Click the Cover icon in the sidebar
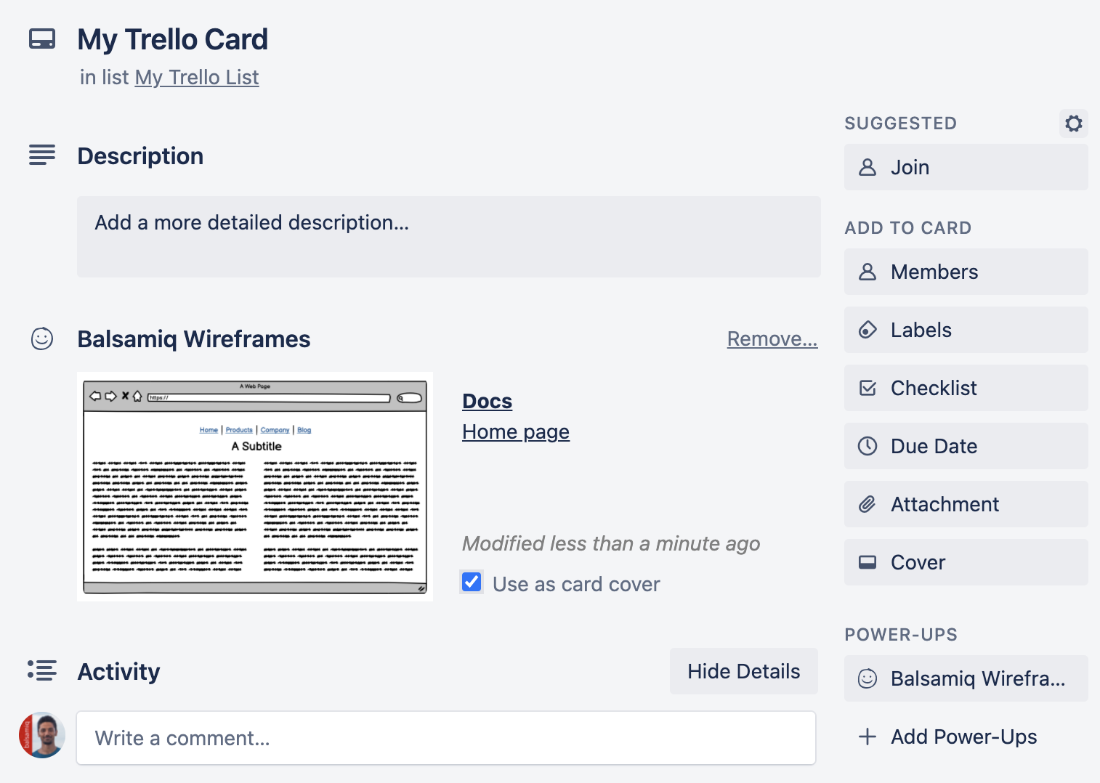The height and width of the screenshot is (783, 1100). 868,562
